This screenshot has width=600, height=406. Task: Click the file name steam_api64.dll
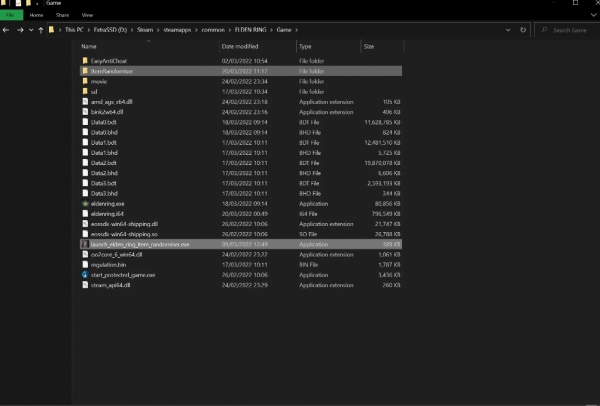coord(110,285)
